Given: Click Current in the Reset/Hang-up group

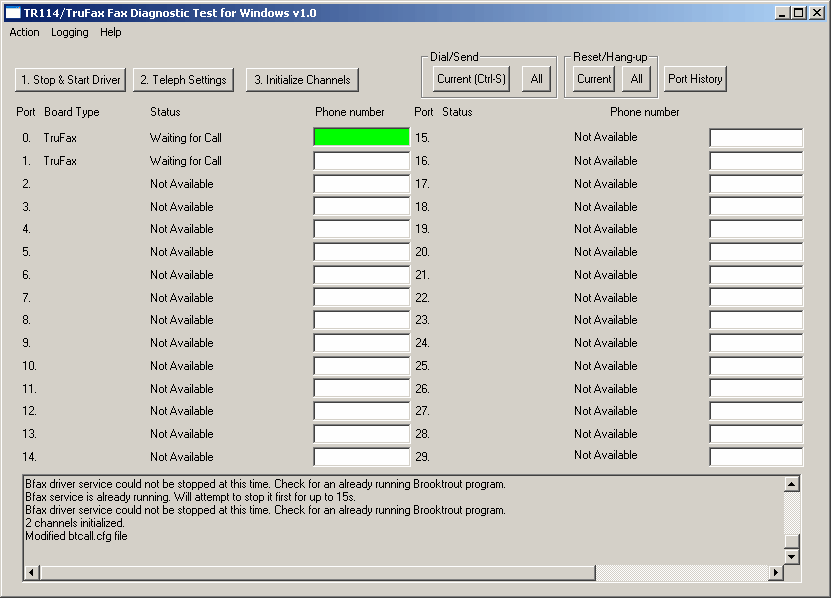Looking at the screenshot, I should coord(594,79).
